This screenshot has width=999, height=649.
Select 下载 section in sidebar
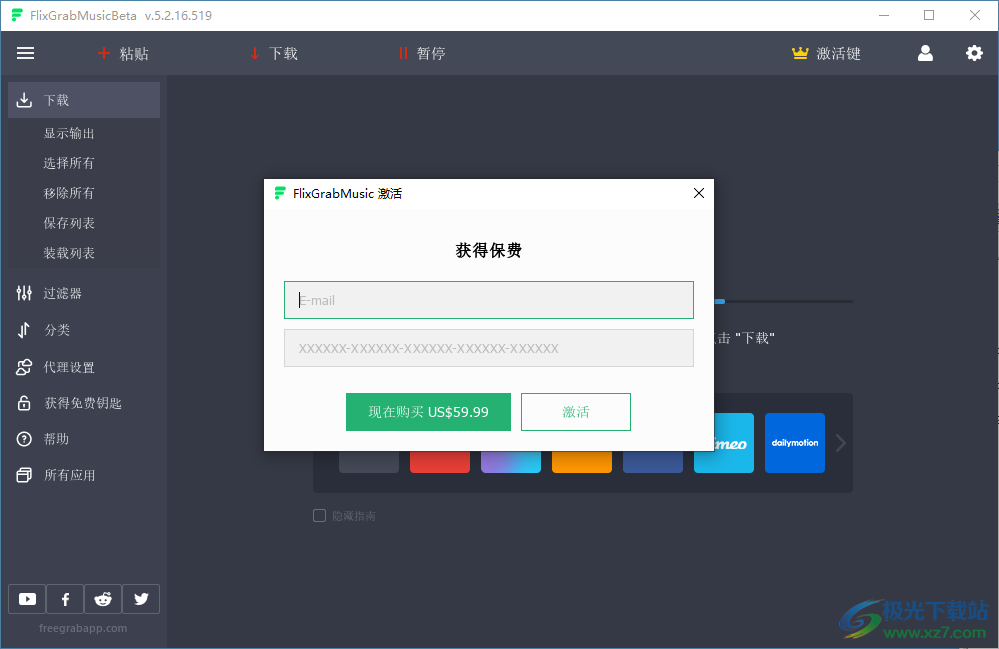click(84, 100)
